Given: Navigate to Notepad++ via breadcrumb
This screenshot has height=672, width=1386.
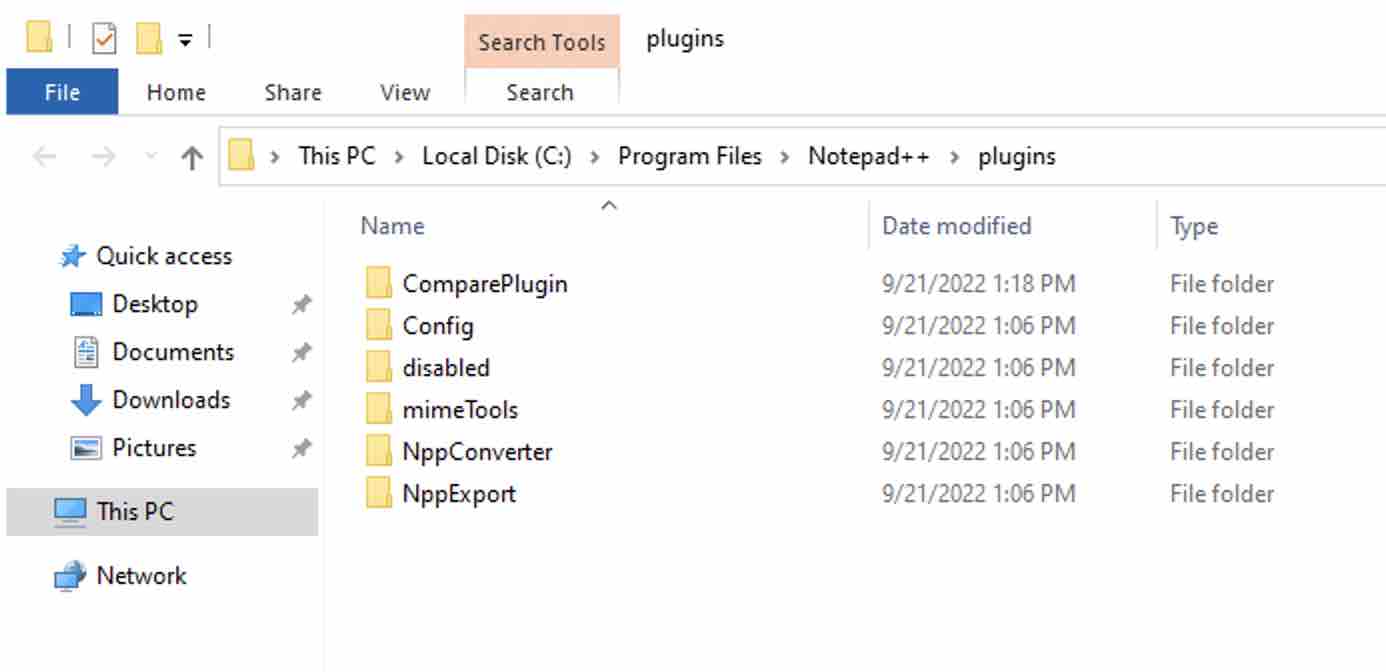Looking at the screenshot, I should [x=867, y=156].
